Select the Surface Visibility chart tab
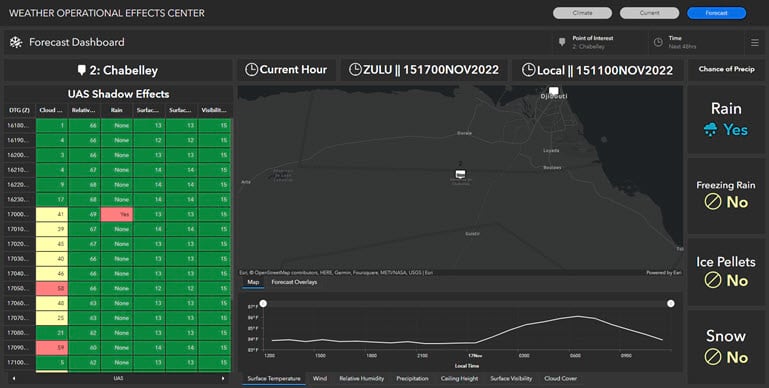Screen dimensions: 769x388 511,378
